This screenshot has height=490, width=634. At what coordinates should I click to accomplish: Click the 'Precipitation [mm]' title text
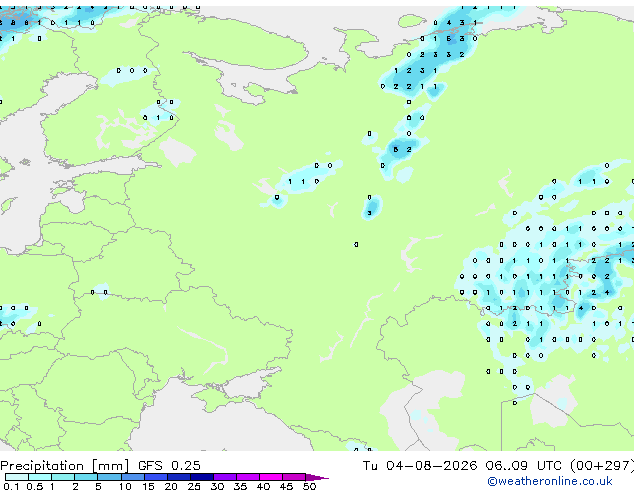[65, 466]
